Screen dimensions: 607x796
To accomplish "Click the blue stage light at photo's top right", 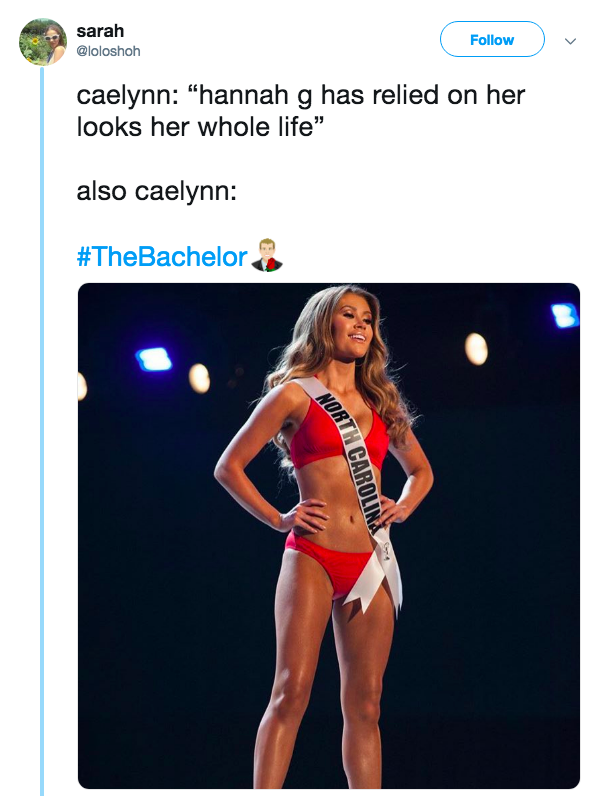I will pos(565,315).
